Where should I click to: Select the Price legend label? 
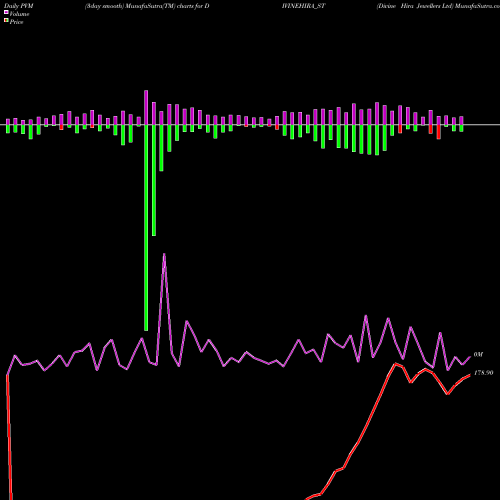[16, 22]
